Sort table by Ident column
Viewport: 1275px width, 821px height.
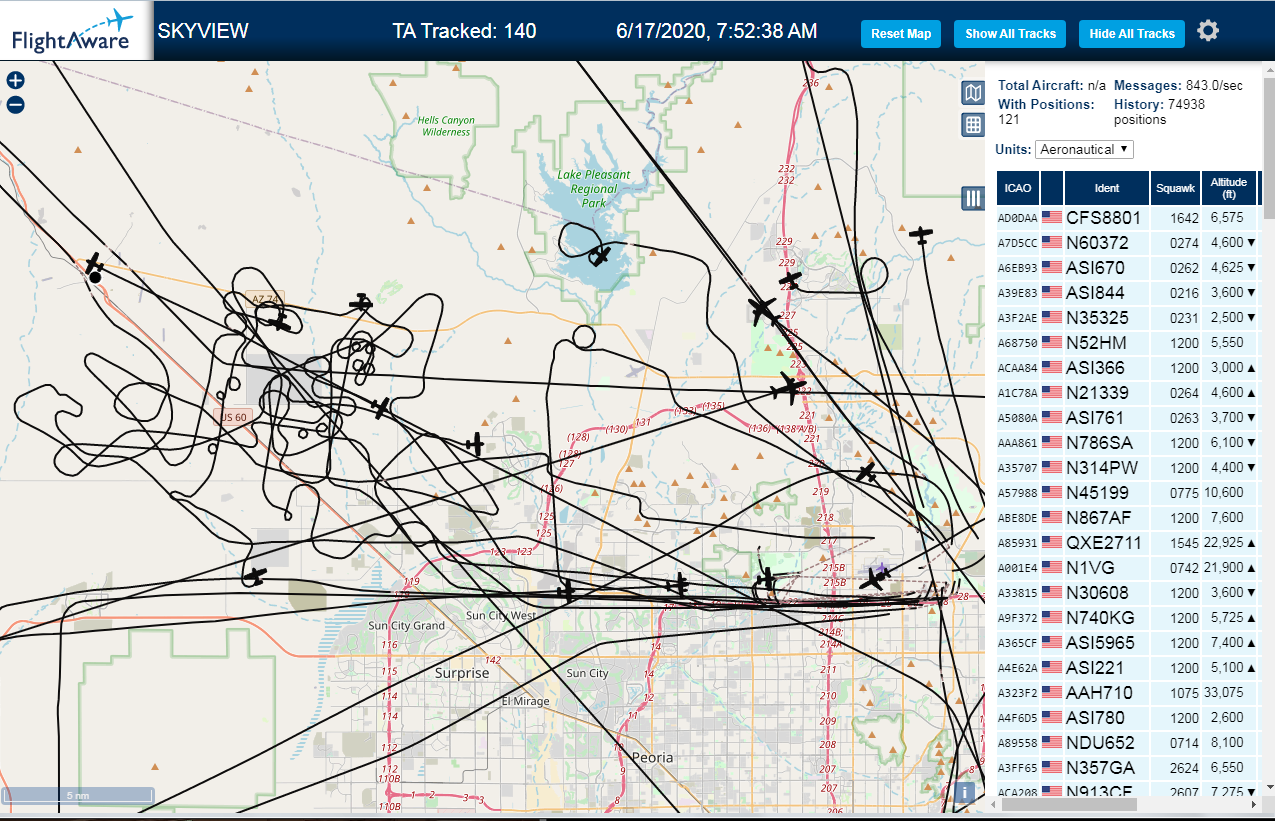tap(1107, 187)
